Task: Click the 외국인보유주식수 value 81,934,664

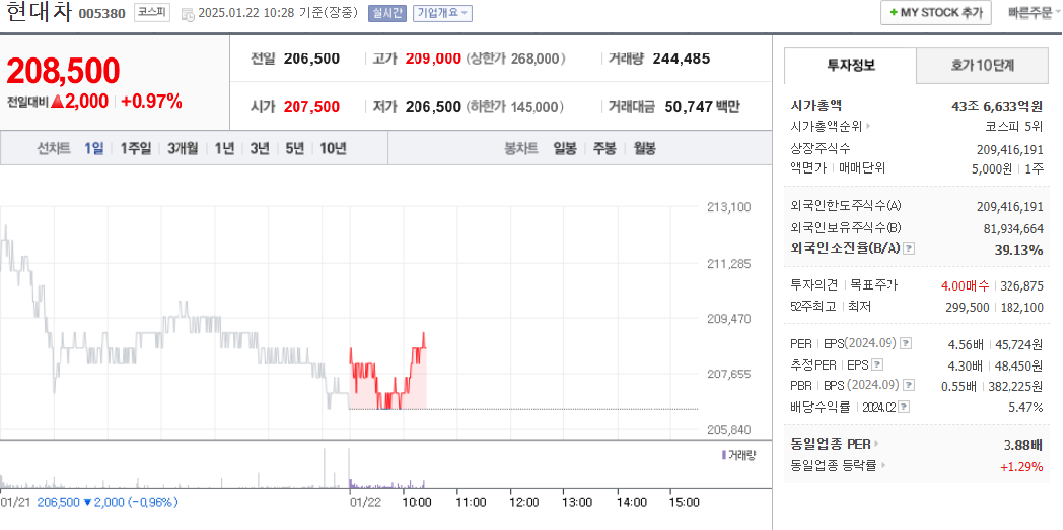Action: [x=1014, y=228]
